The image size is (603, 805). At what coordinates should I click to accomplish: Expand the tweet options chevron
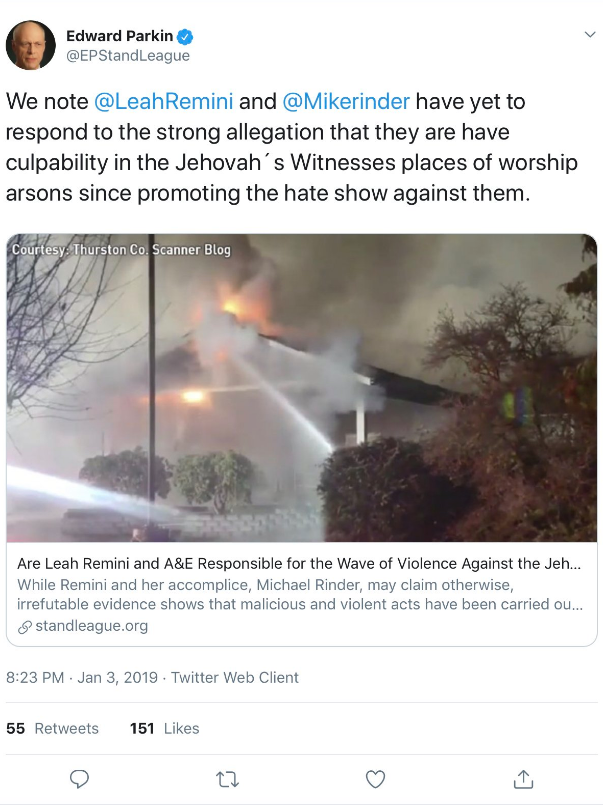point(590,34)
